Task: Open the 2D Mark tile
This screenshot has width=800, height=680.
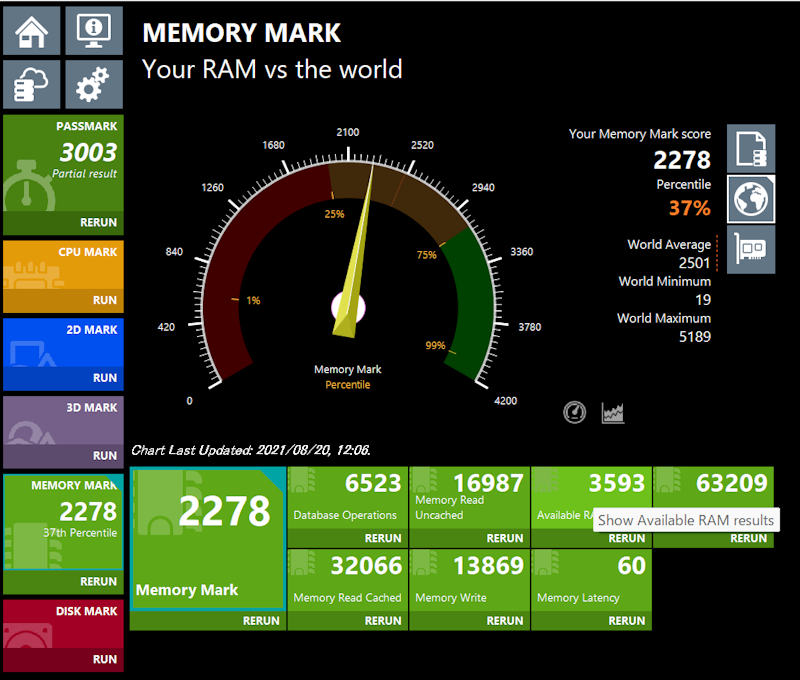Action: (63, 343)
